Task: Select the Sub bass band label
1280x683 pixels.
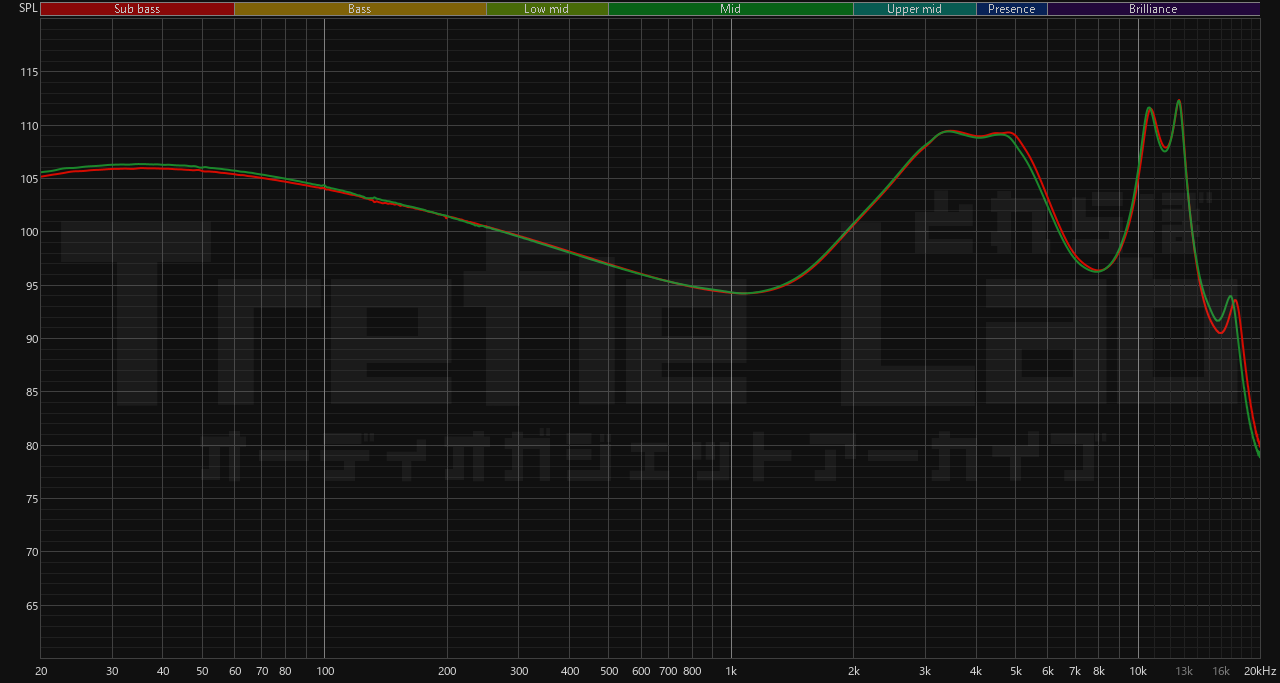Action: point(137,9)
